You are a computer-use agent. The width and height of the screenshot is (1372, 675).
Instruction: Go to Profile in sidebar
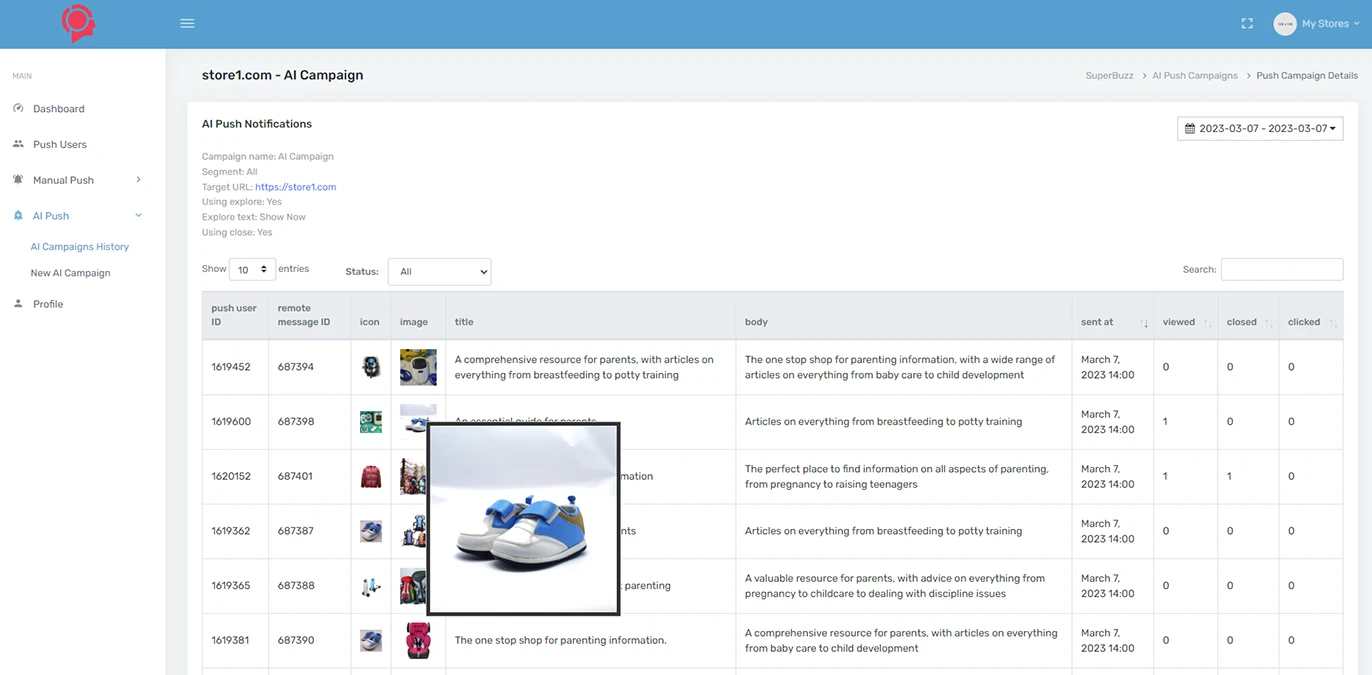[48, 304]
